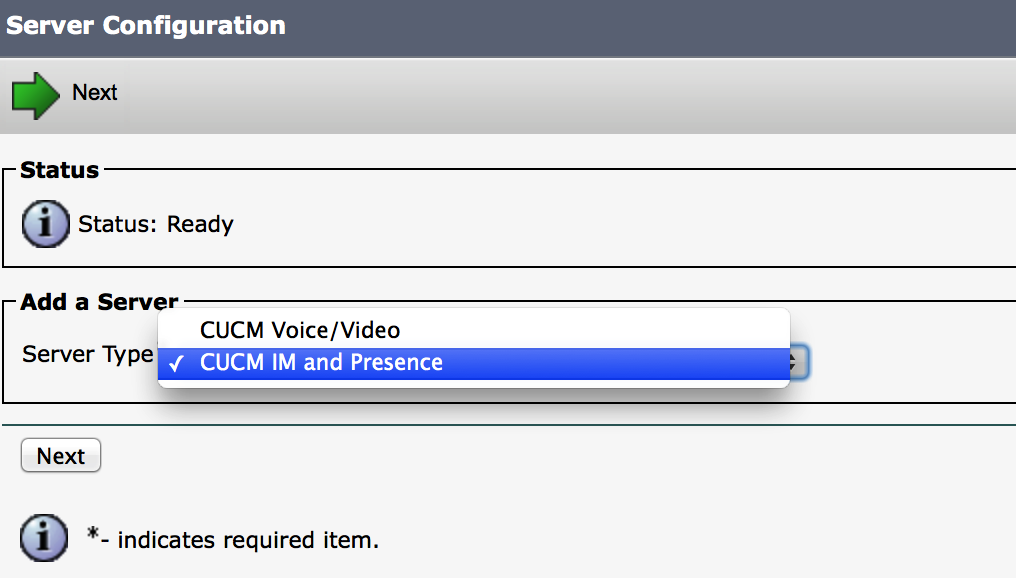Click the Server Configuration page title
Image resolution: width=1016 pixels, height=578 pixels.
[x=146, y=25]
